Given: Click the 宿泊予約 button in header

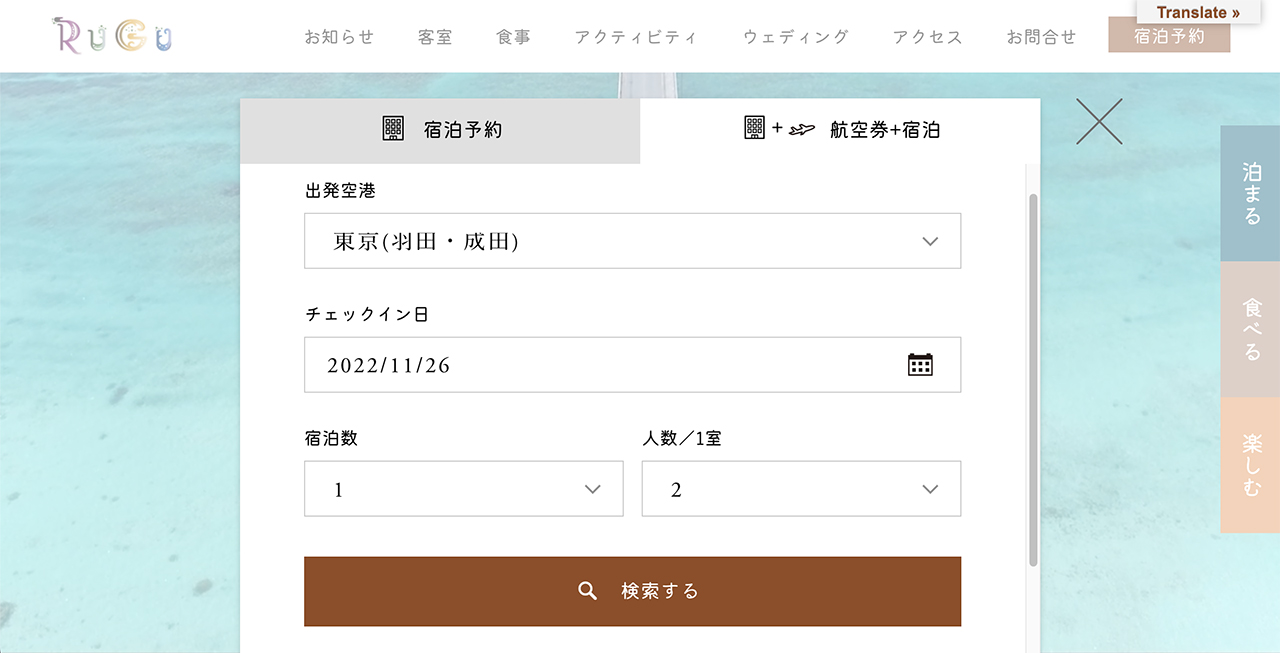Looking at the screenshot, I should (x=1169, y=36).
